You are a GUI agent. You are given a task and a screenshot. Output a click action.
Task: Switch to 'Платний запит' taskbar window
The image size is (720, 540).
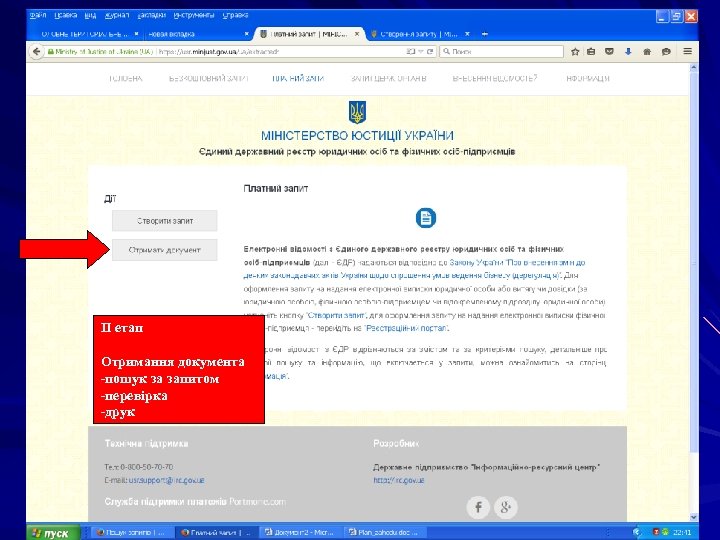pos(216,533)
